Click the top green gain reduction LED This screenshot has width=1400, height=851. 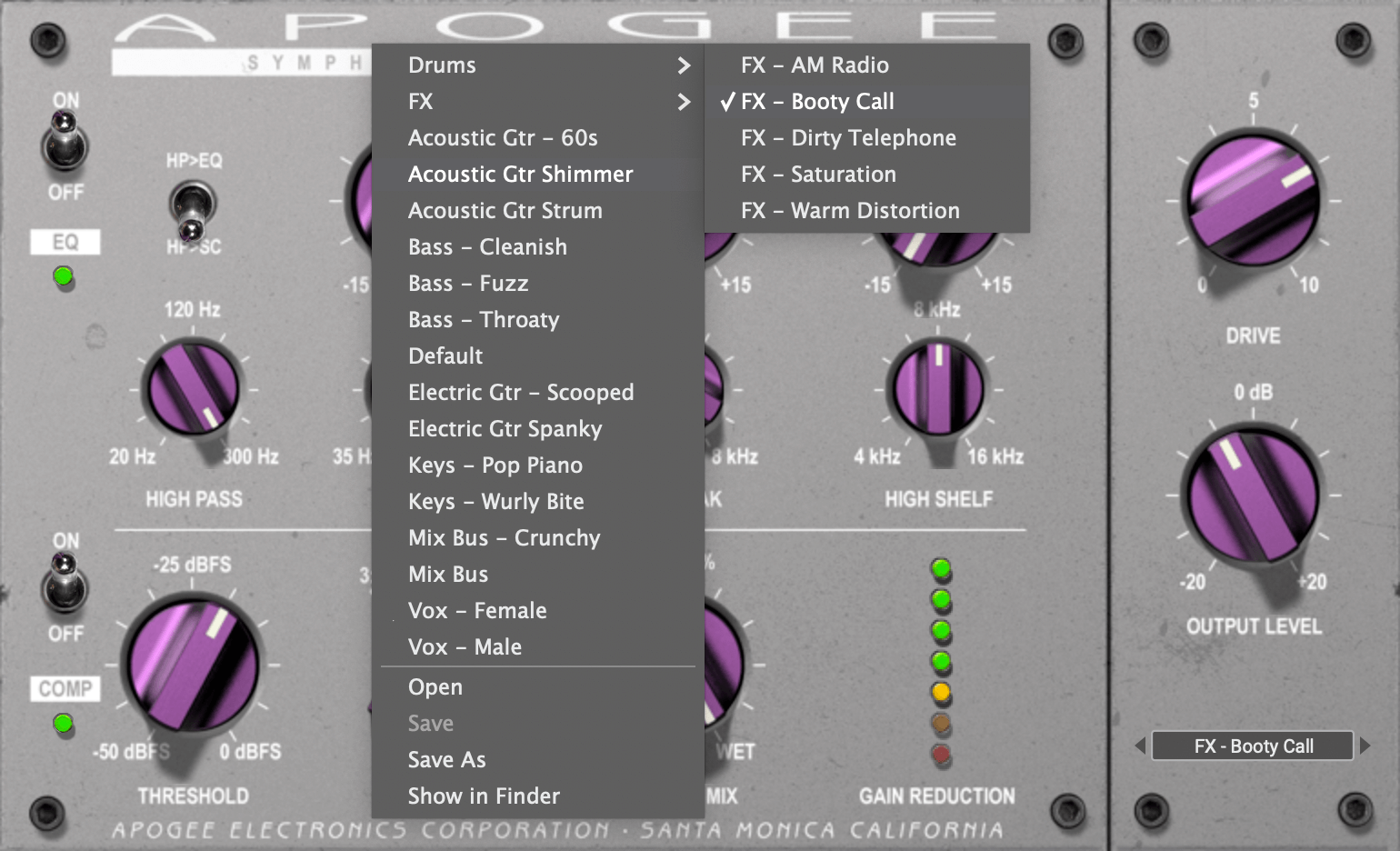tap(941, 569)
